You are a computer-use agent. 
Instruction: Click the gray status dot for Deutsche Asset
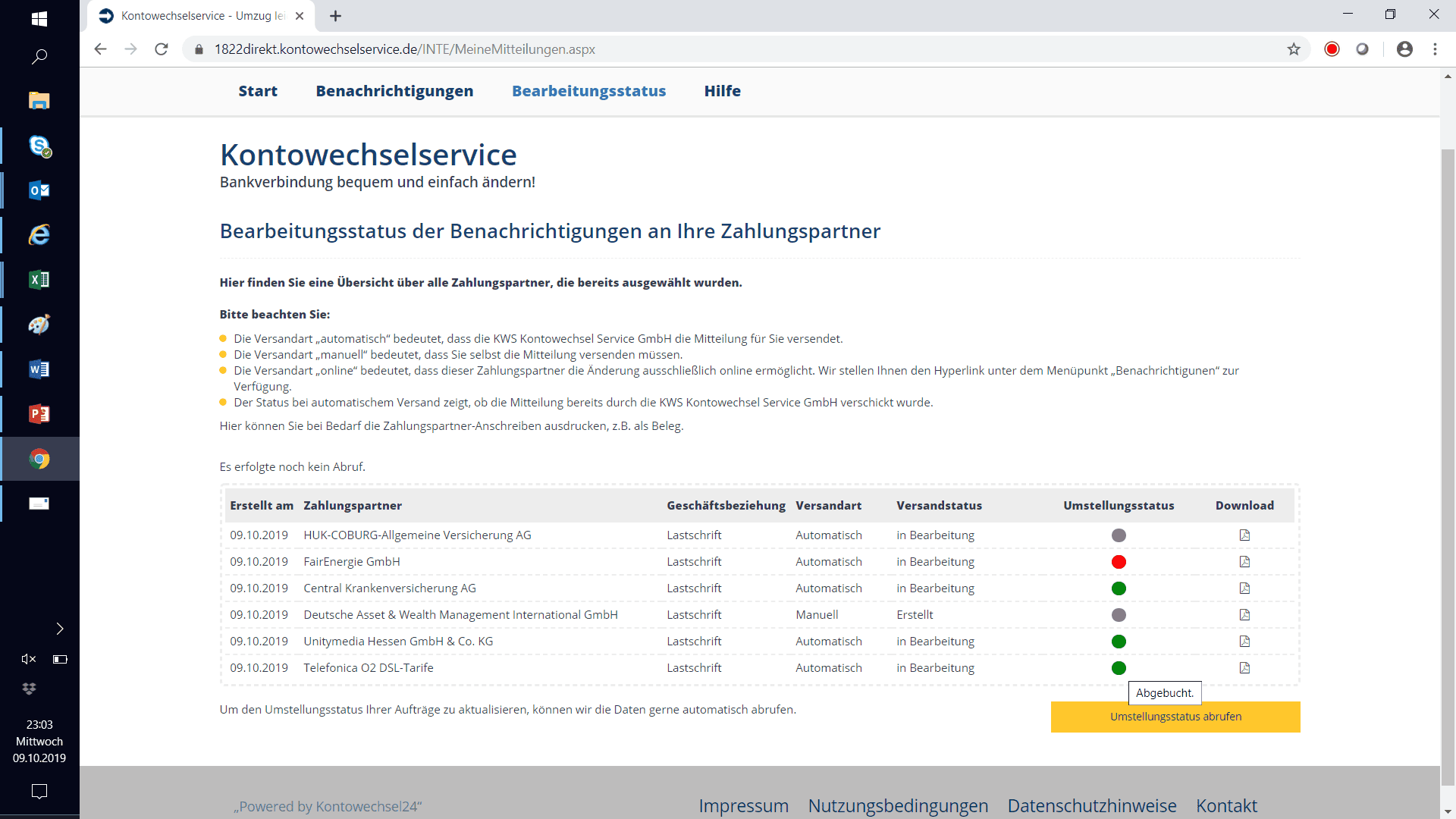(x=1119, y=615)
